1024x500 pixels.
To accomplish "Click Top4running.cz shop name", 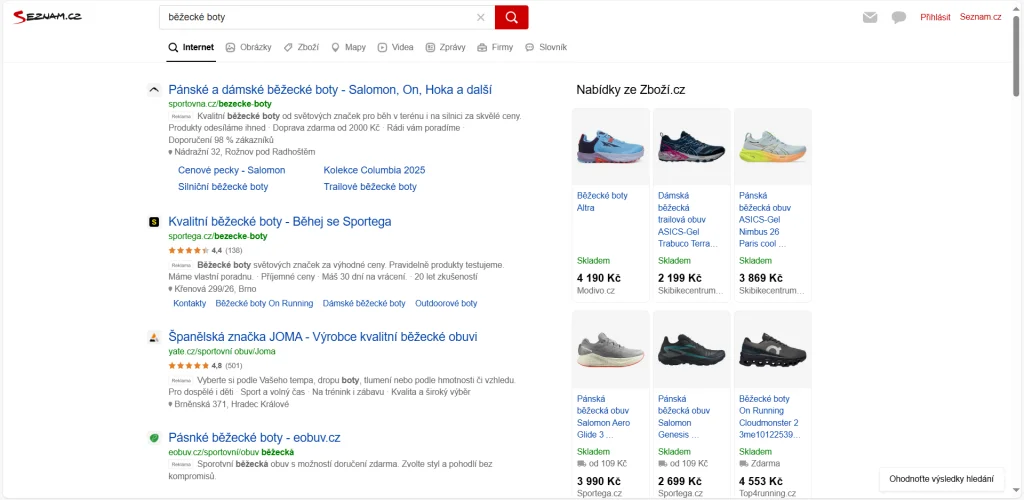I will 767,493.
